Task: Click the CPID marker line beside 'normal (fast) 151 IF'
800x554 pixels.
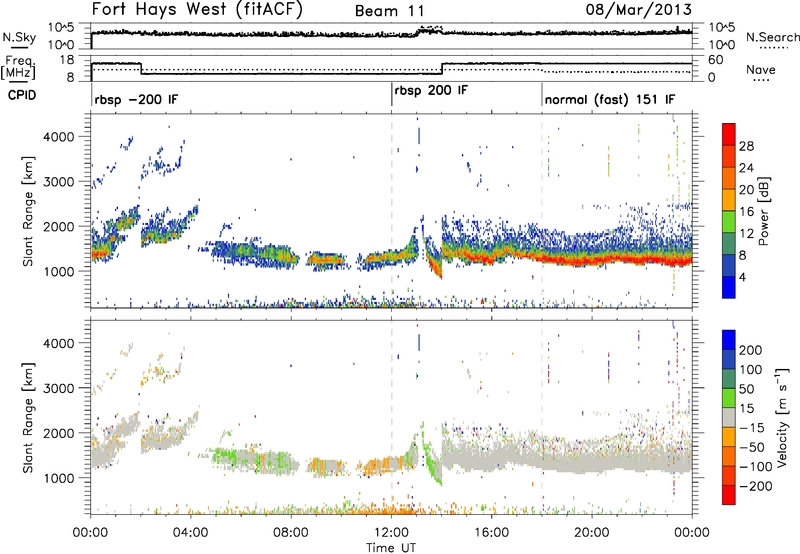Action: tap(542, 93)
